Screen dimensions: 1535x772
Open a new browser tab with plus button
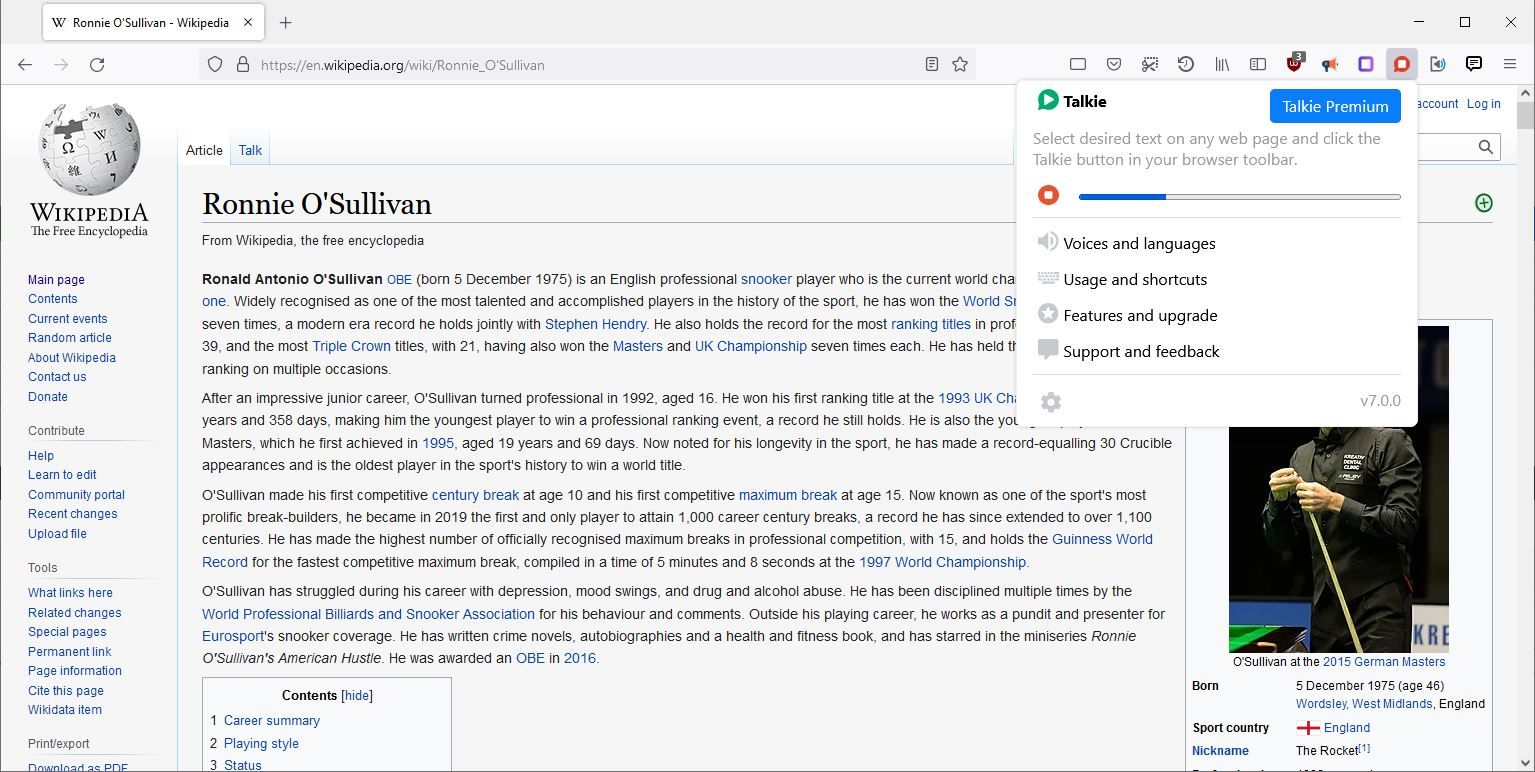click(286, 22)
